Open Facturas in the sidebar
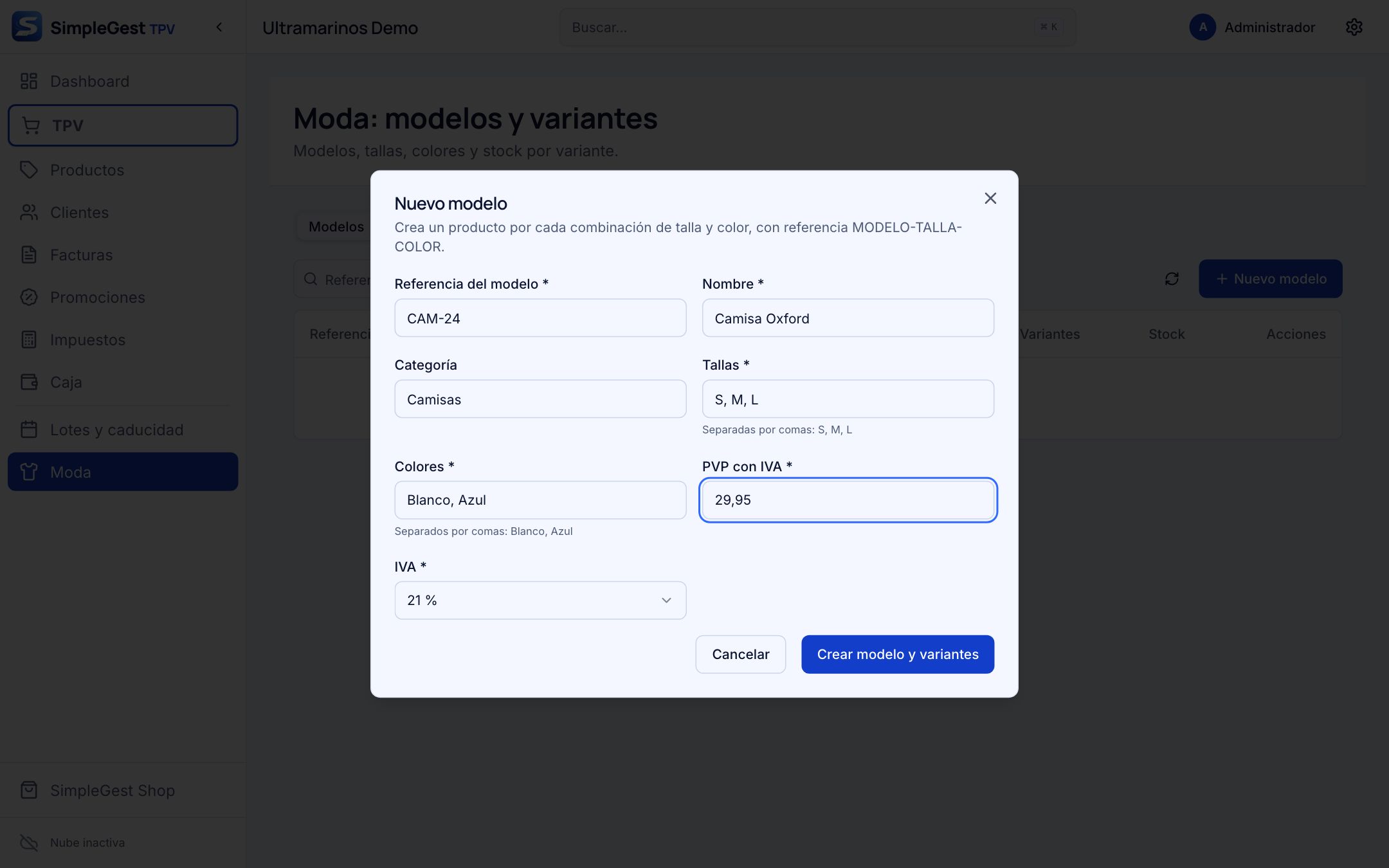 (123, 255)
